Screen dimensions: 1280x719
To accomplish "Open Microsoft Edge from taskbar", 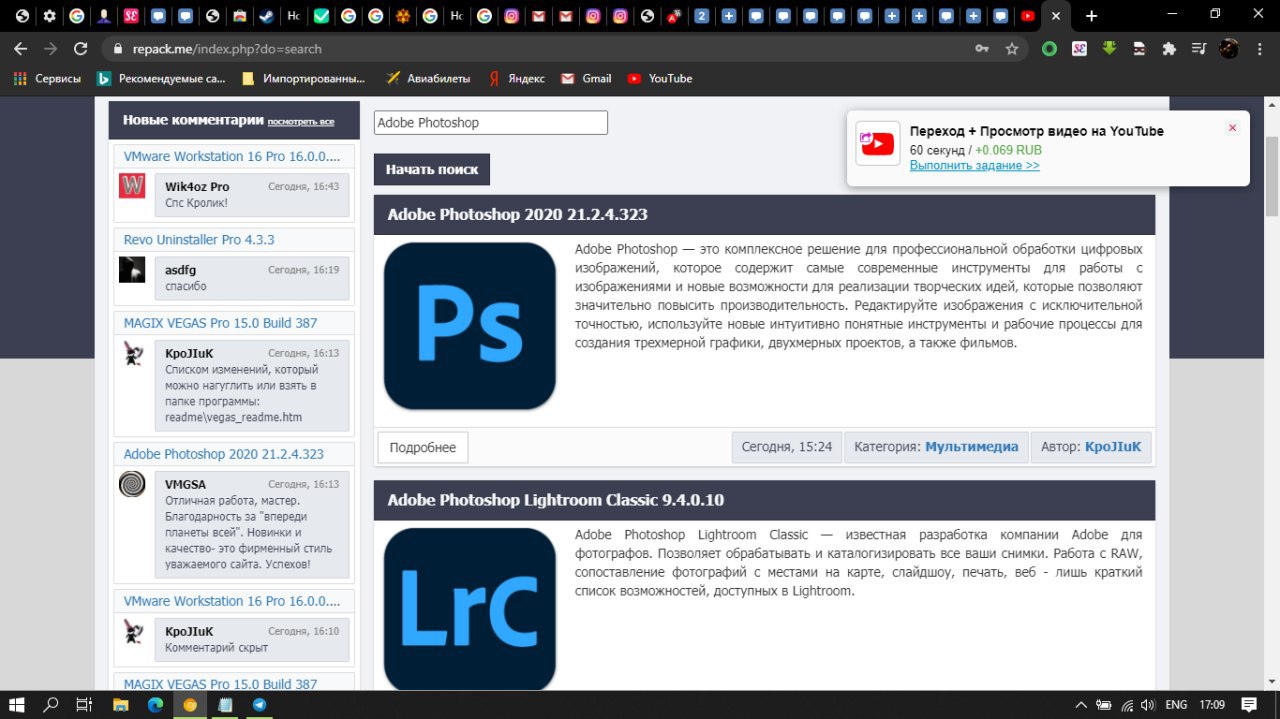I will pos(155,704).
